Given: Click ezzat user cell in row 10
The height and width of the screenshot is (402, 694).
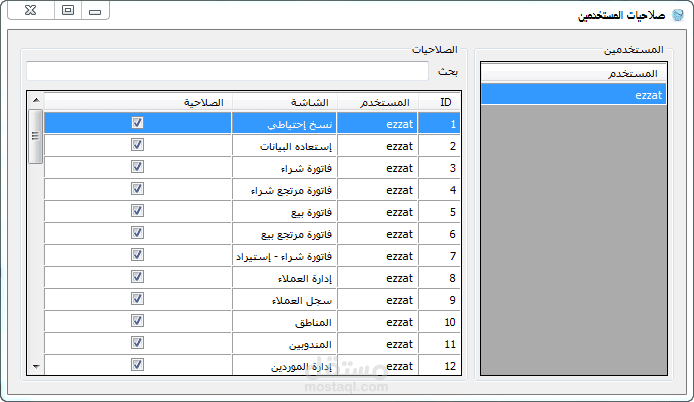Looking at the screenshot, I should coord(378,321).
